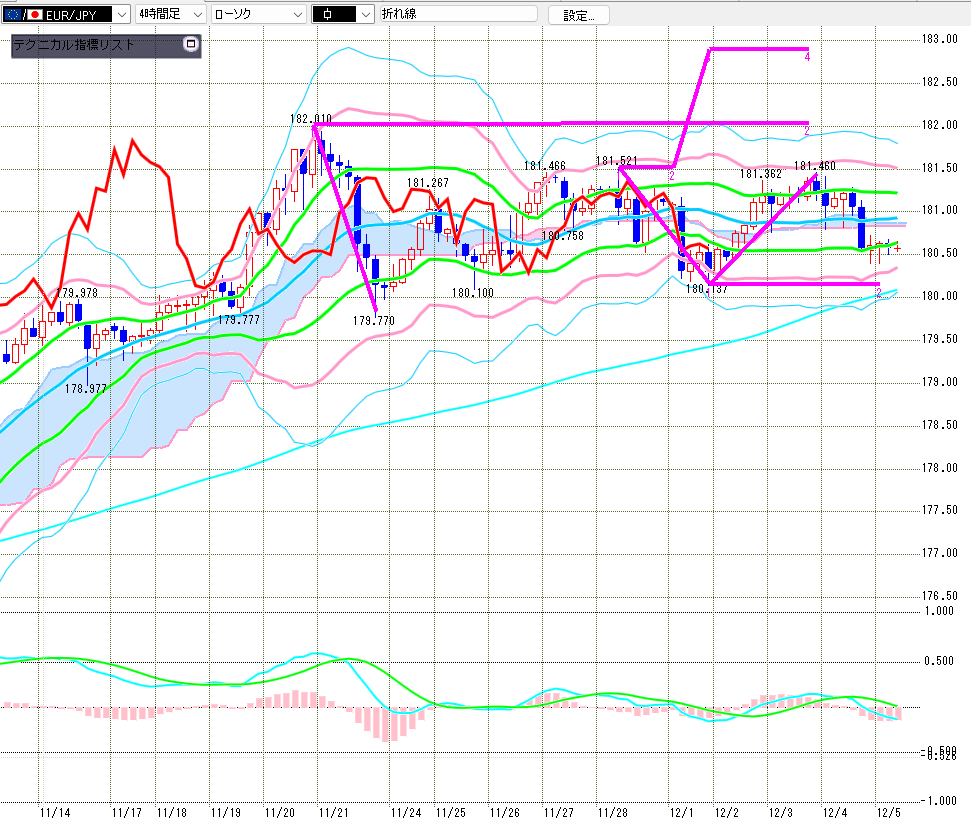The height and width of the screenshot is (822, 971).
Task: Click the Japan flag icon in pair selector
Action: coord(36,15)
